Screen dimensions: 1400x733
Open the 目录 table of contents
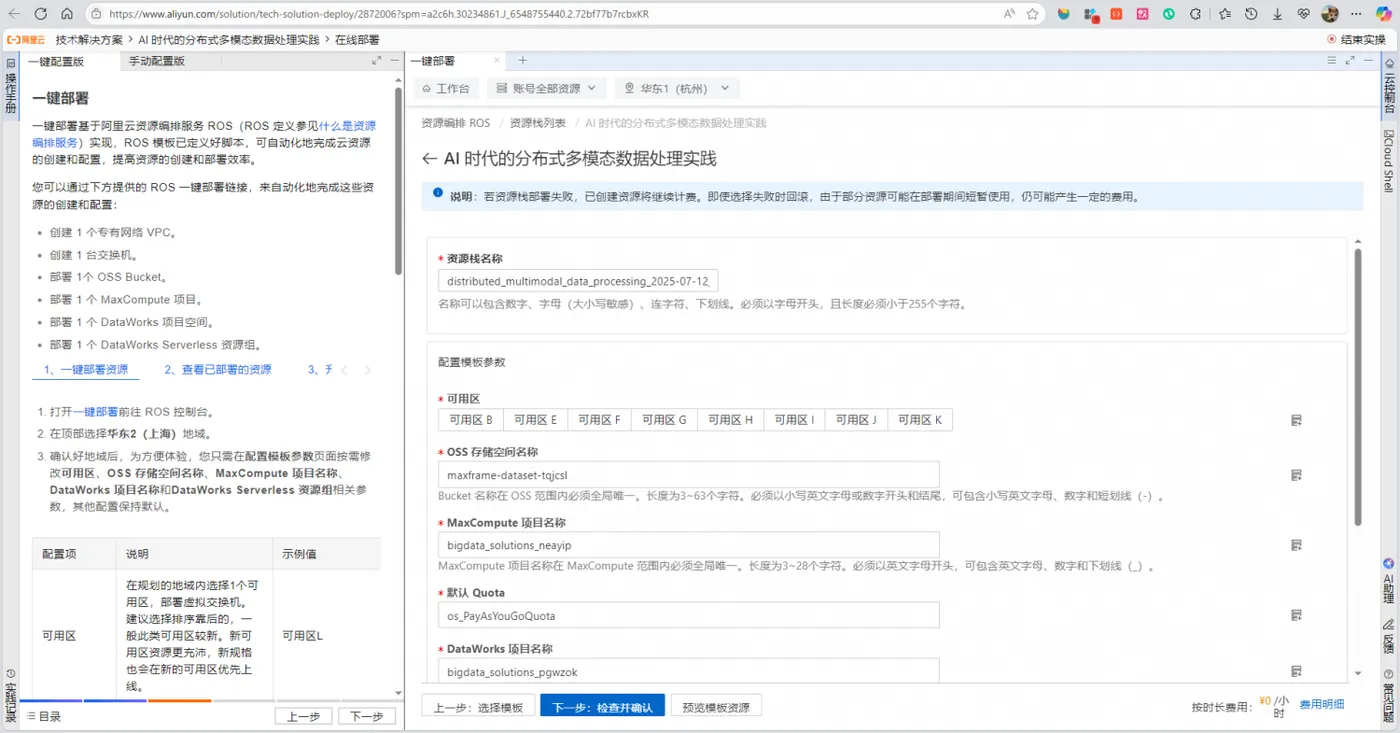pos(44,716)
